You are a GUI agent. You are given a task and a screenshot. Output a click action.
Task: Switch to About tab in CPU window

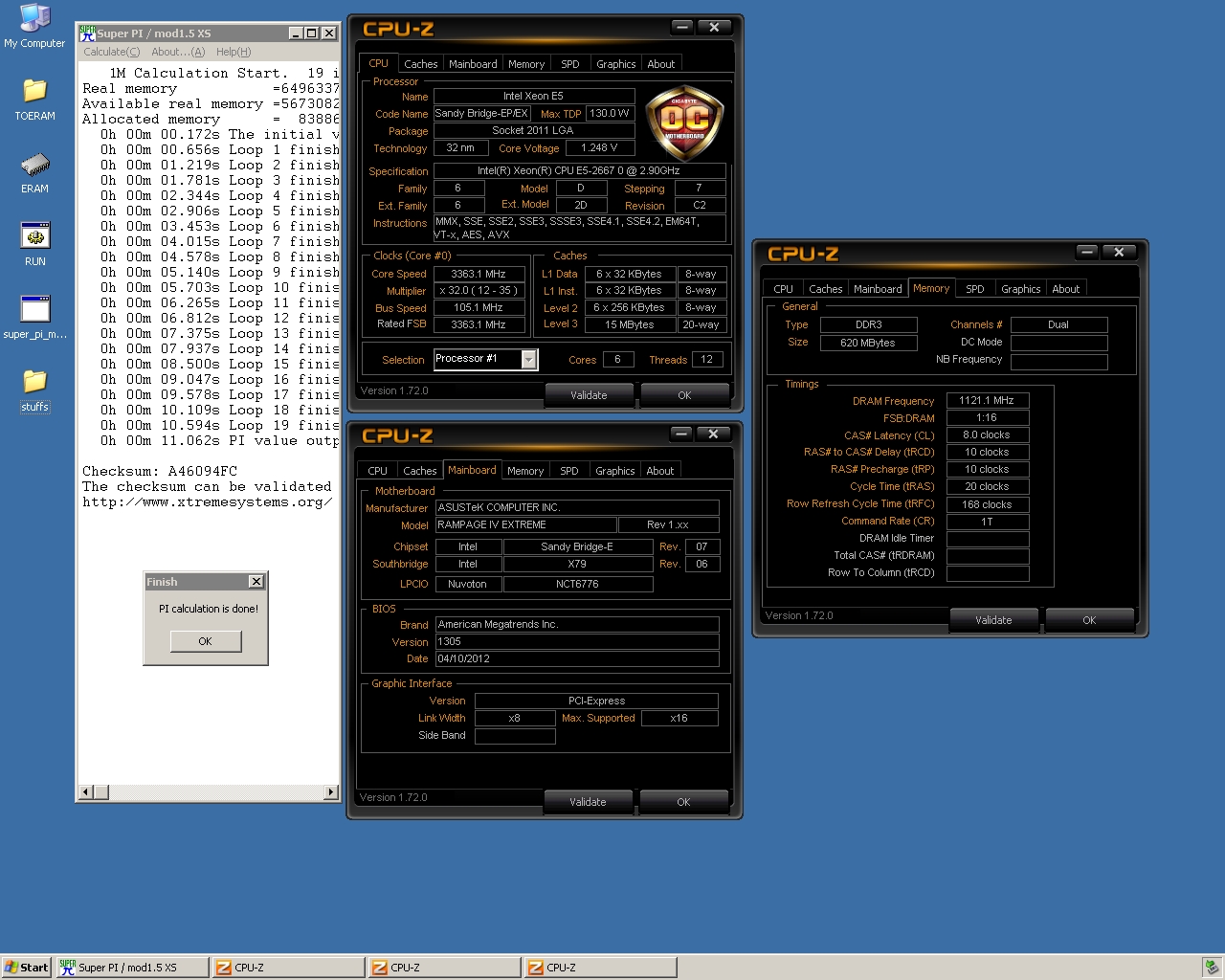pos(661,64)
